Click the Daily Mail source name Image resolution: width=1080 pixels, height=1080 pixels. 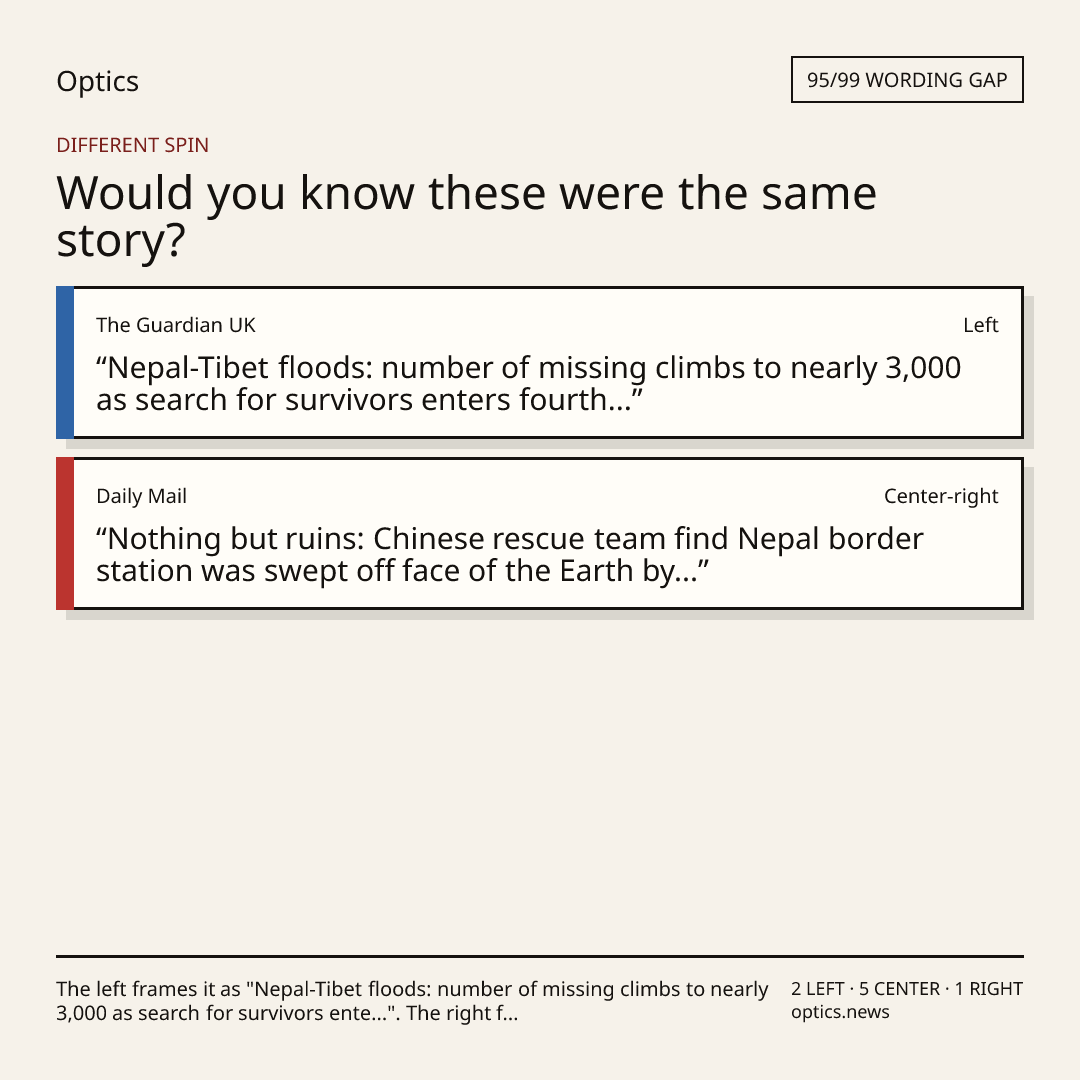click(141, 496)
